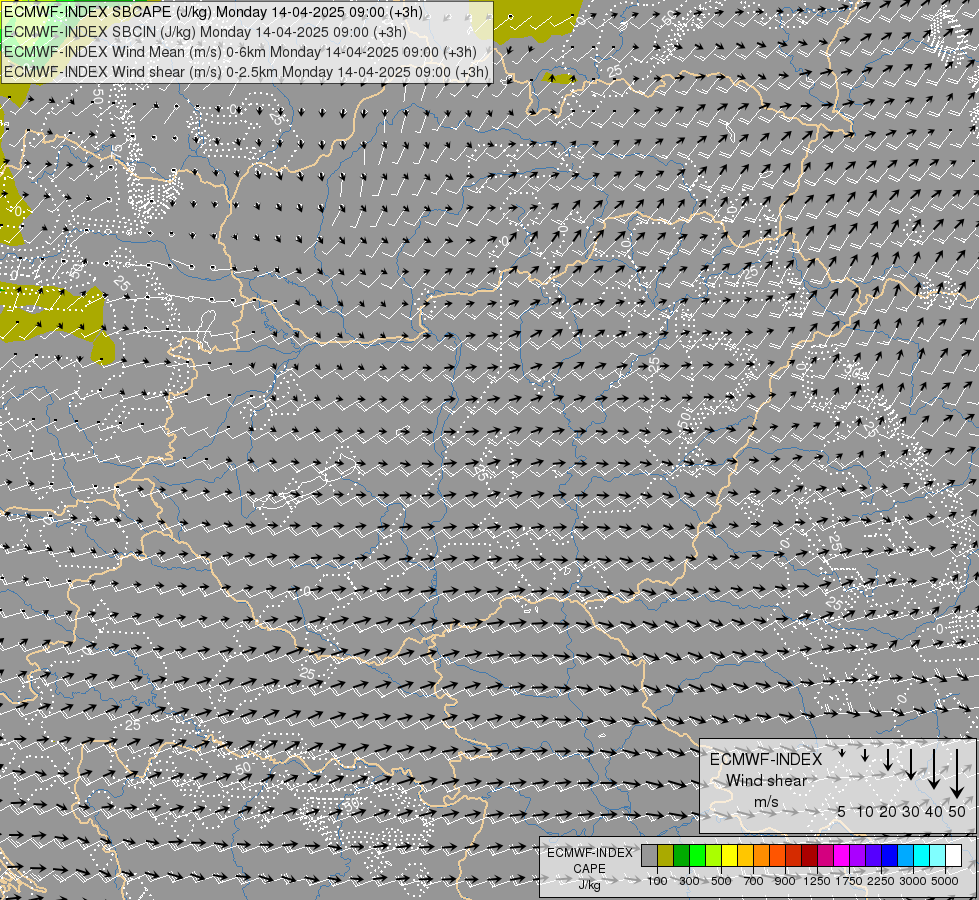Click the 50 m/s arrow in shear legend

click(957, 774)
